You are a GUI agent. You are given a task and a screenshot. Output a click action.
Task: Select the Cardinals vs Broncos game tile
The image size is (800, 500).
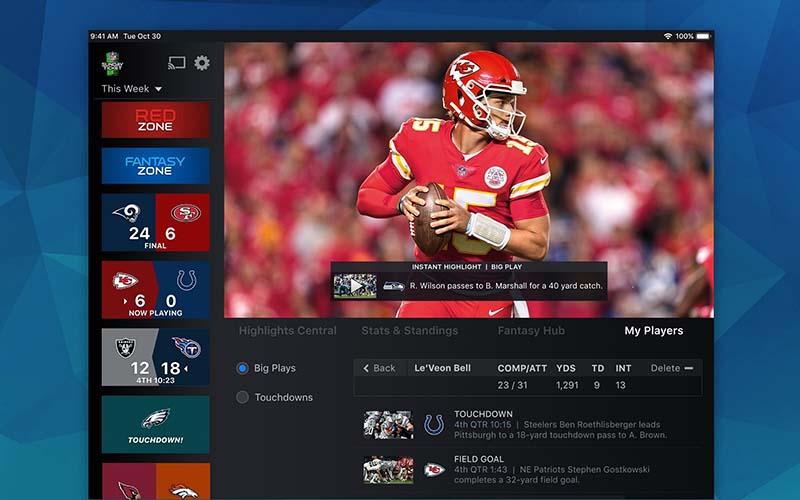tap(156, 482)
